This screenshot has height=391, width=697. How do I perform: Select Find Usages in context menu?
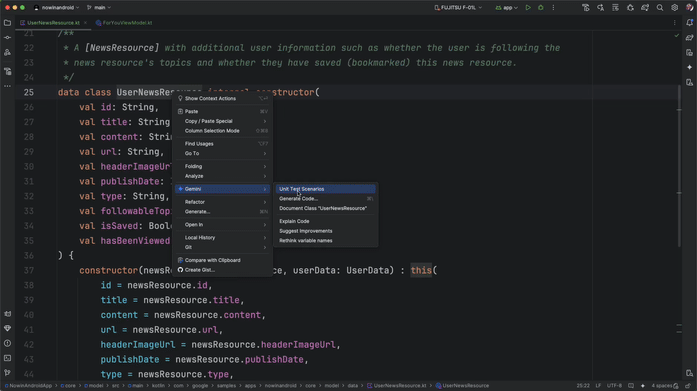pyautogui.click(x=223, y=144)
